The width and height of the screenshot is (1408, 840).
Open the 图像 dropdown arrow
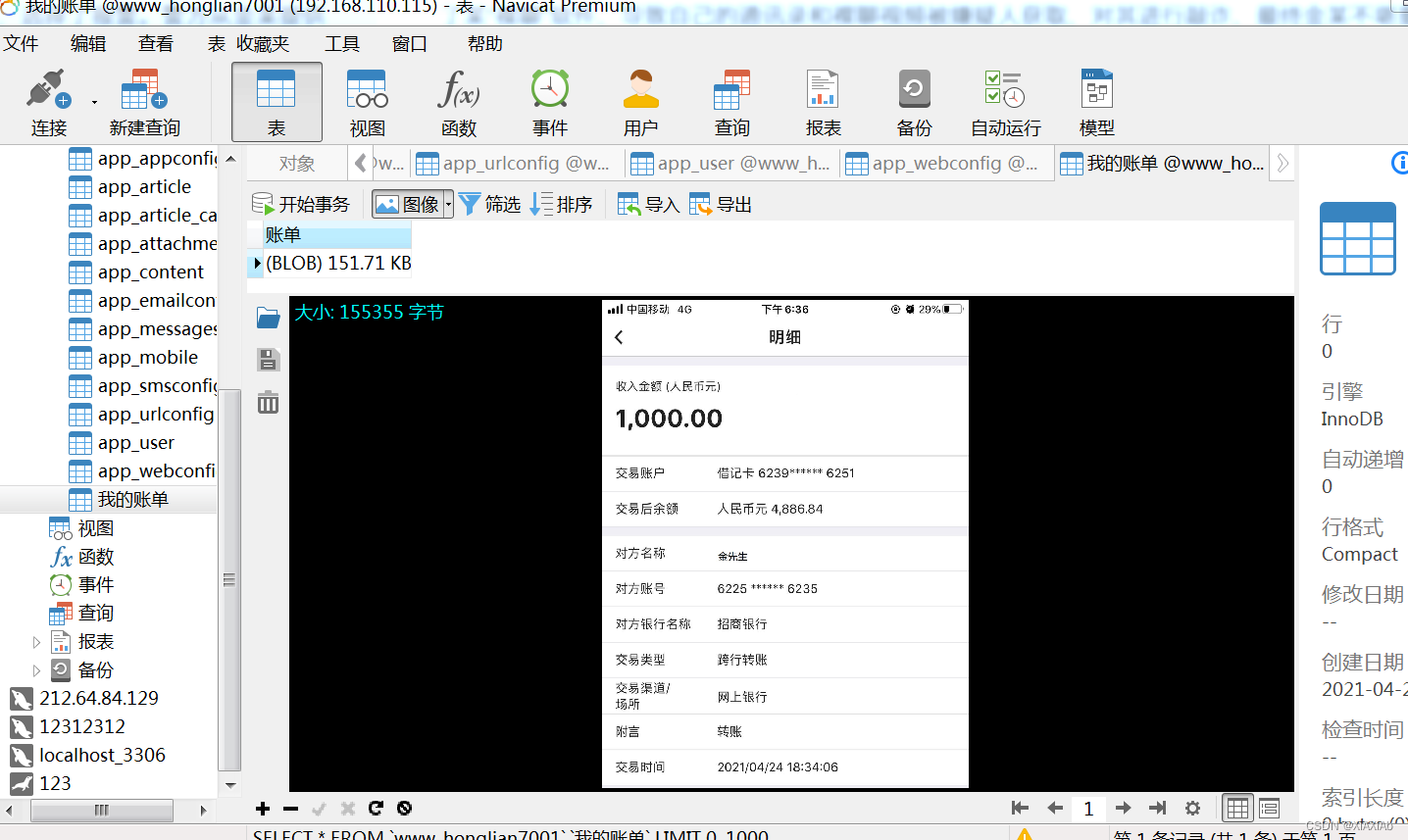pyautogui.click(x=449, y=204)
